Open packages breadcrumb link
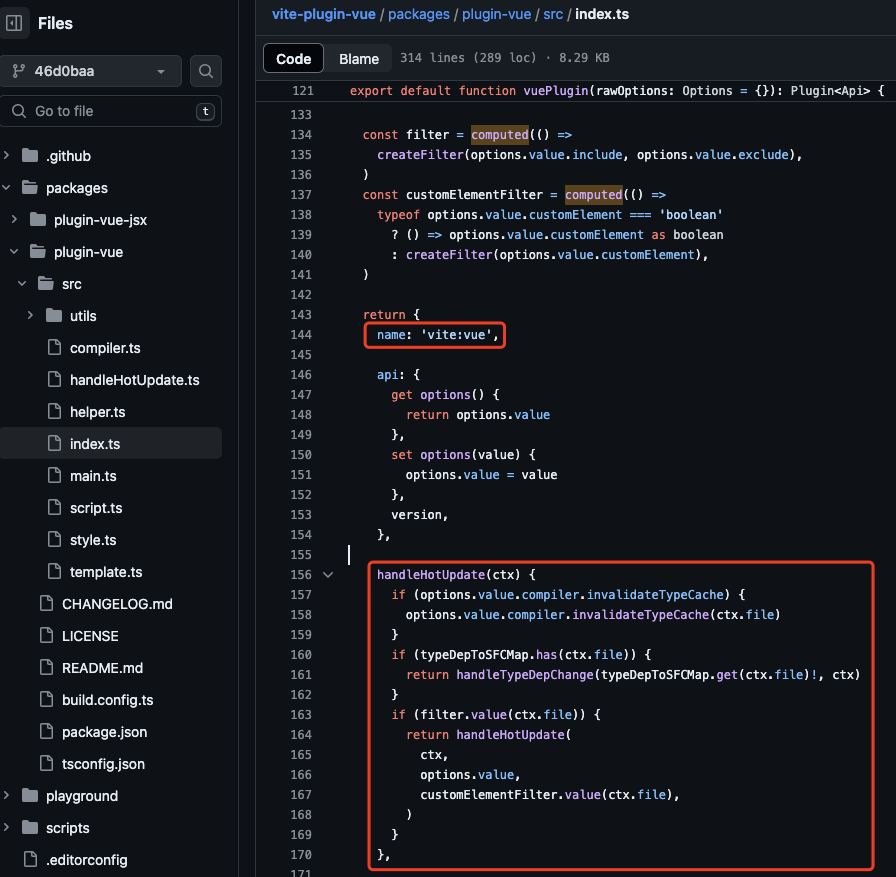Viewport: 896px width, 877px height. (x=419, y=14)
